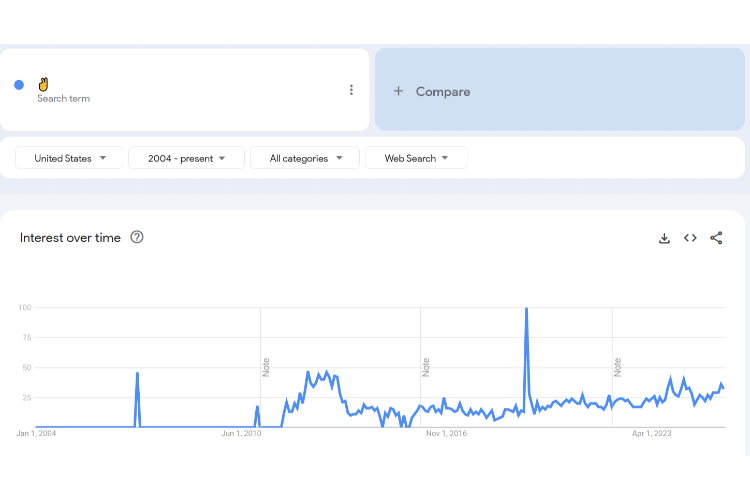
Task: Click the last data point at the line's right end
Action: coord(724,388)
